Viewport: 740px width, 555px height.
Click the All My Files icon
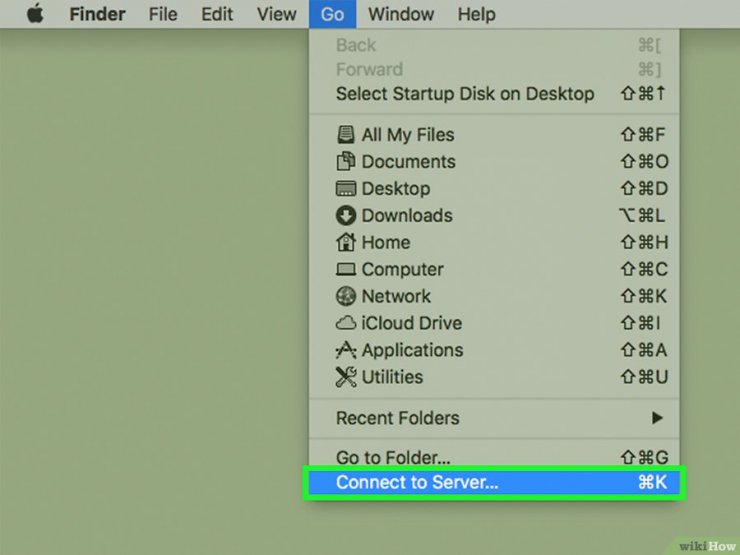click(345, 135)
